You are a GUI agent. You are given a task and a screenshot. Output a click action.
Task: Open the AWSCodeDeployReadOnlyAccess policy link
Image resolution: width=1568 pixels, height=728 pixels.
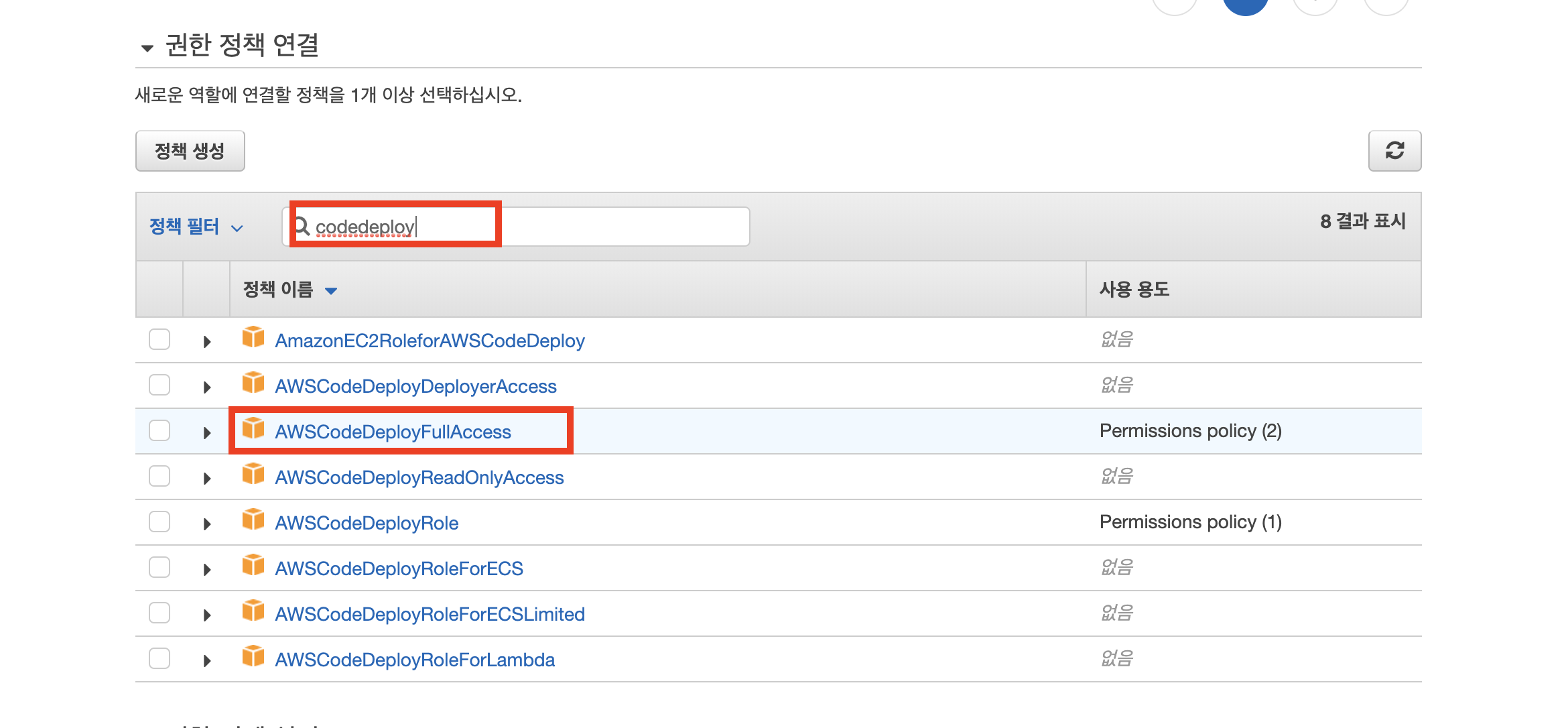click(419, 477)
